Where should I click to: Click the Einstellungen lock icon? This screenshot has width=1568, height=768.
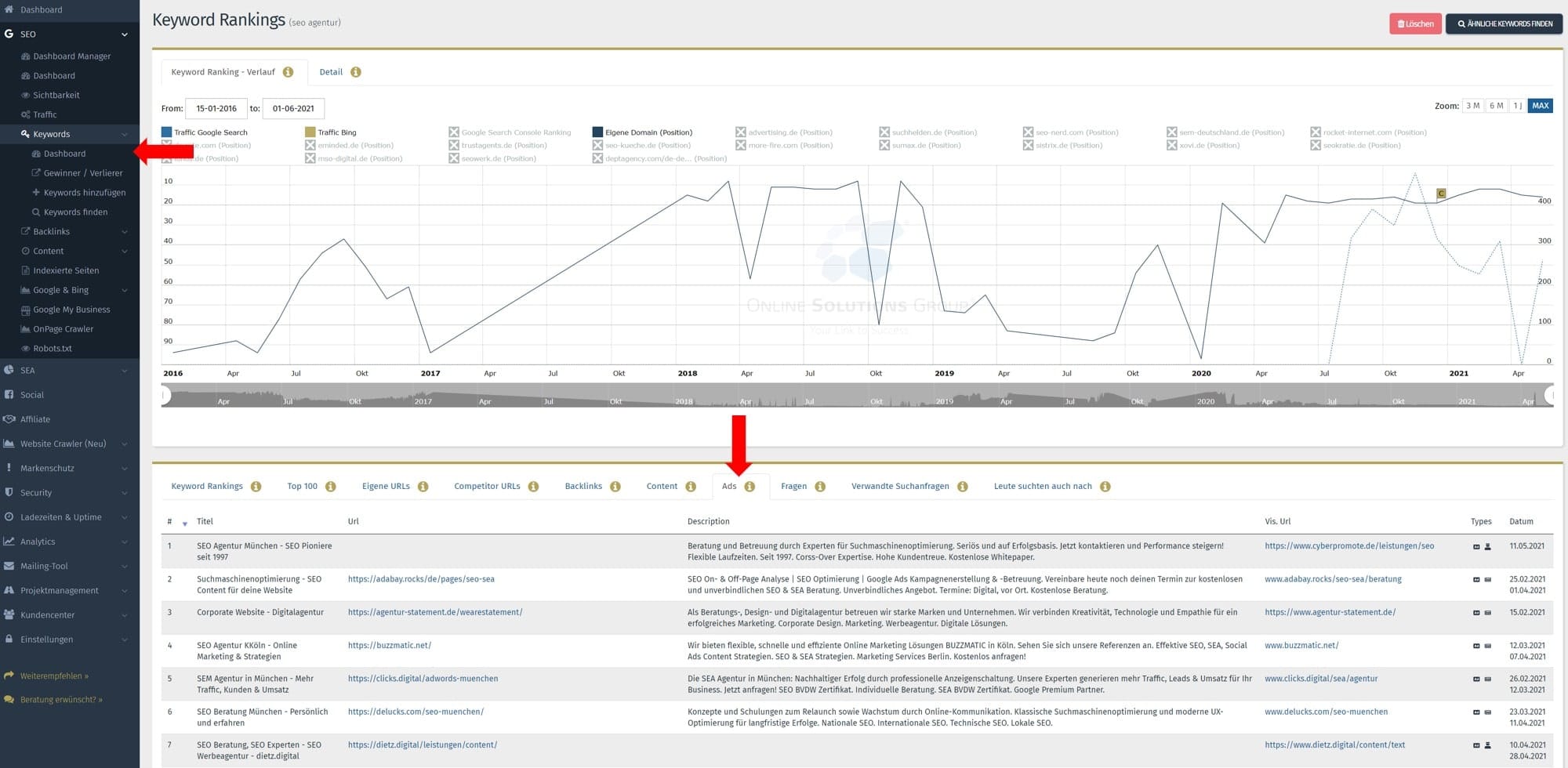pyautogui.click(x=9, y=639)
